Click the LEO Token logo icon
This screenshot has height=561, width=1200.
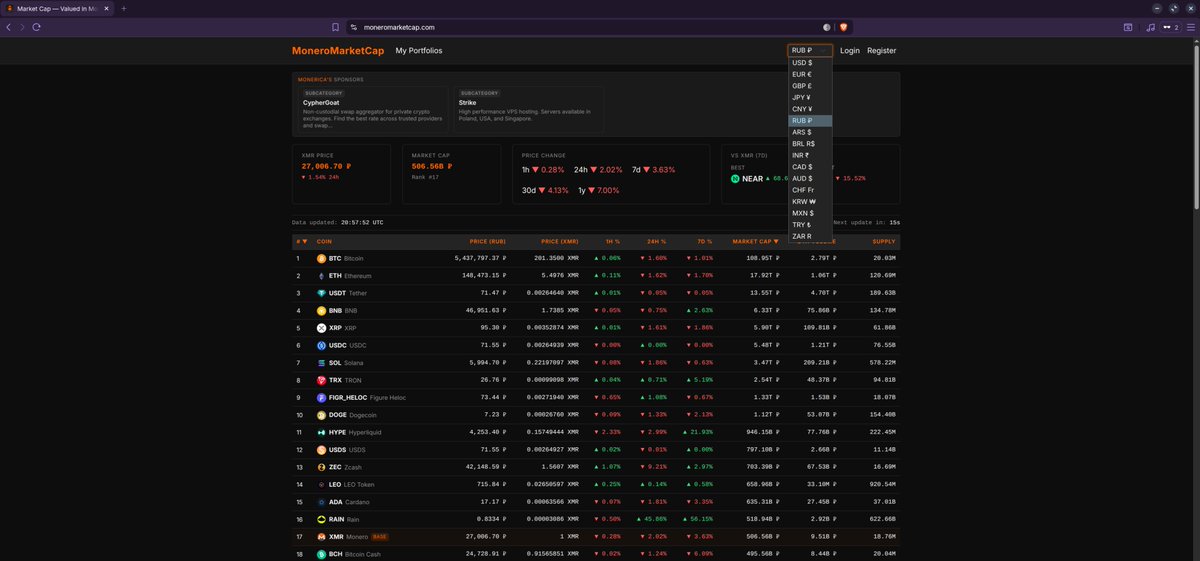coord(321,484)
